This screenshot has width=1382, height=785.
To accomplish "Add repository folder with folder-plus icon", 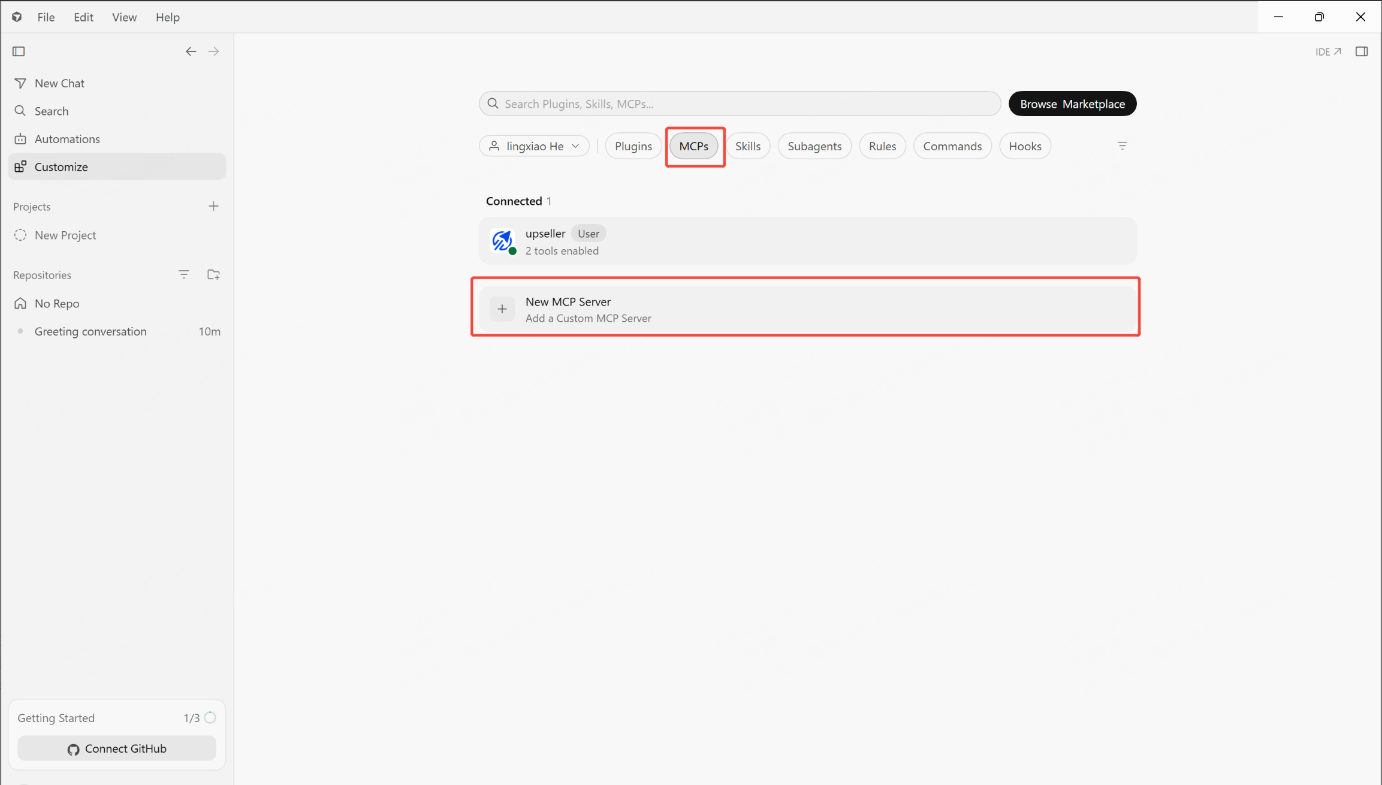I will (x=213, y=275).
